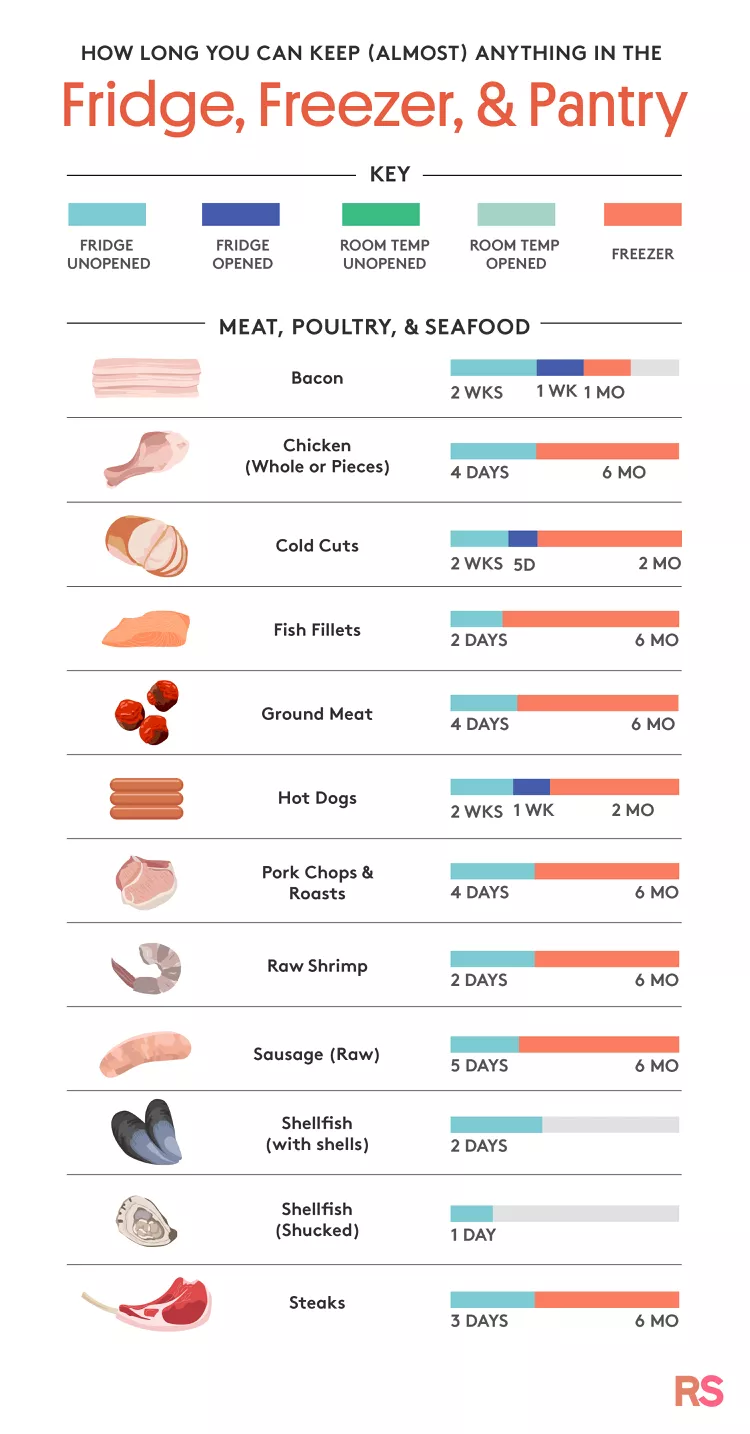Viewport: 750px width, 1434px height.
Task: Click the bacon strips illustration
Action: [x=146, y=378]
